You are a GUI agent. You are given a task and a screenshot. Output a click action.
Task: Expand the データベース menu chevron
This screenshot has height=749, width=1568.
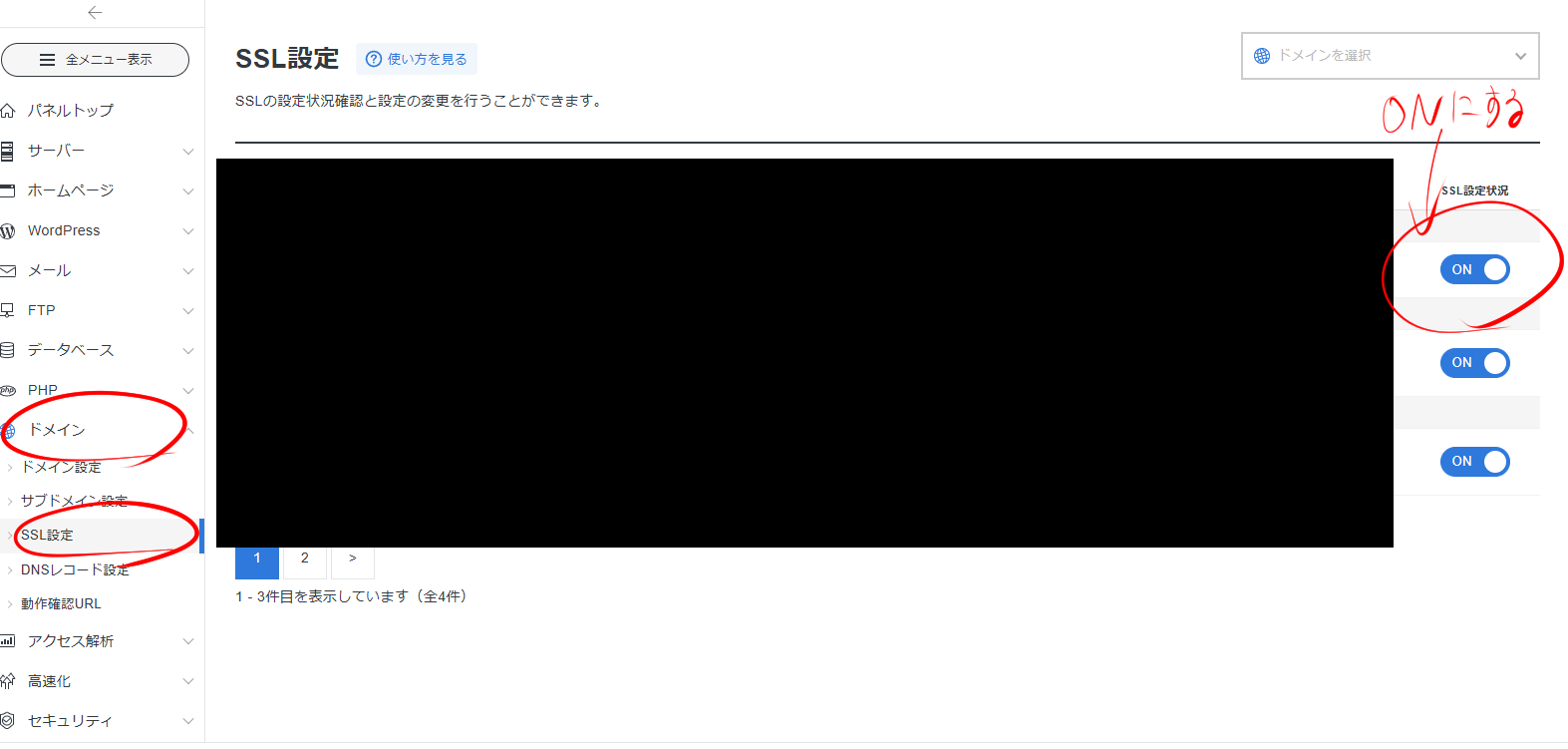click(x=188, y=351)
